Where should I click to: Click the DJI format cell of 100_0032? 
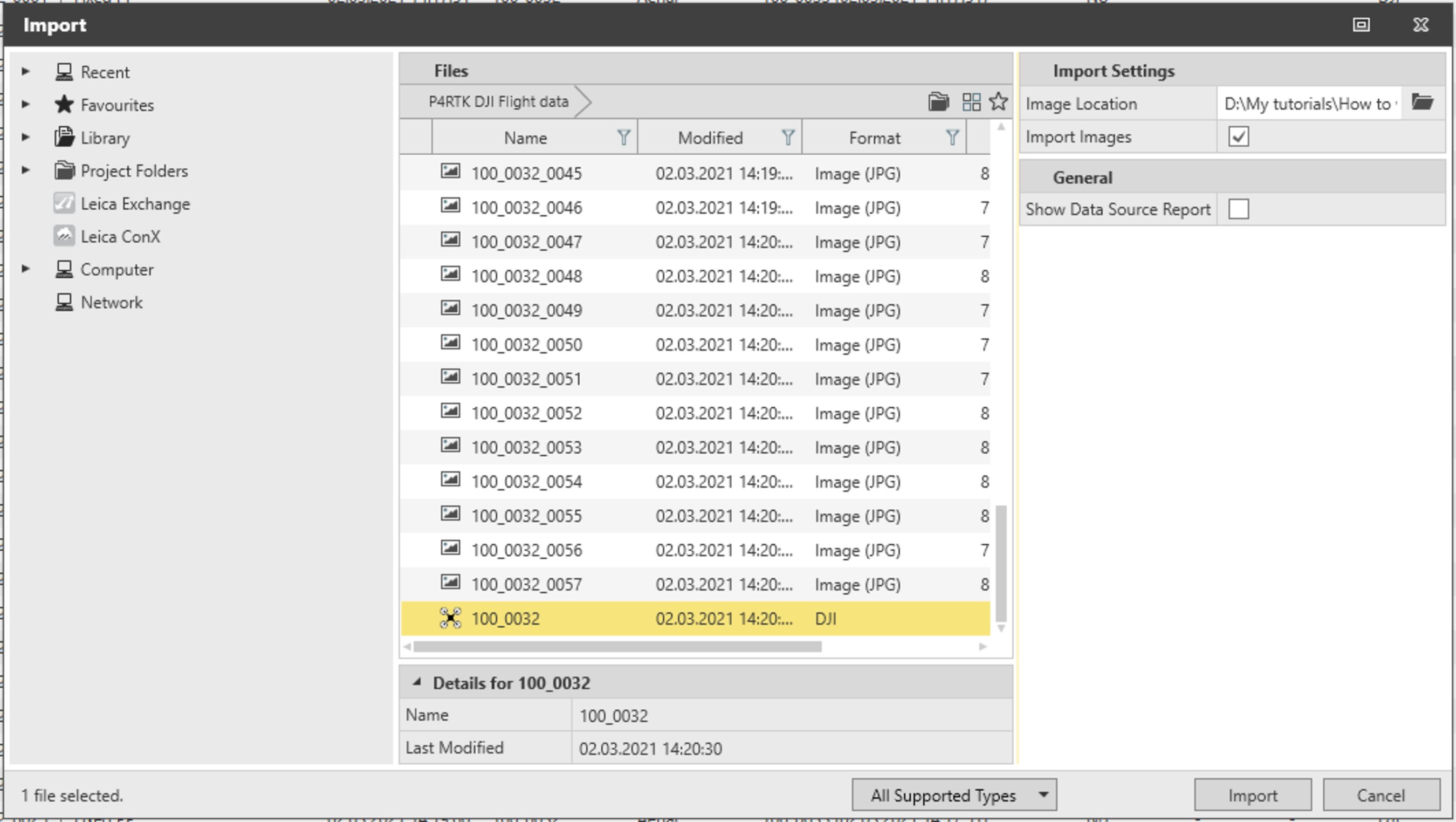[x=825, y=618]
